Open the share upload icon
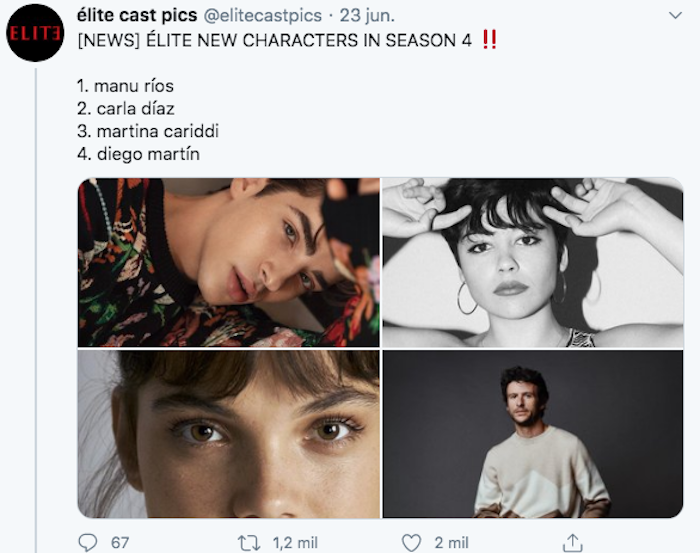The image size is (700, 553). click(x=572, y=542)
